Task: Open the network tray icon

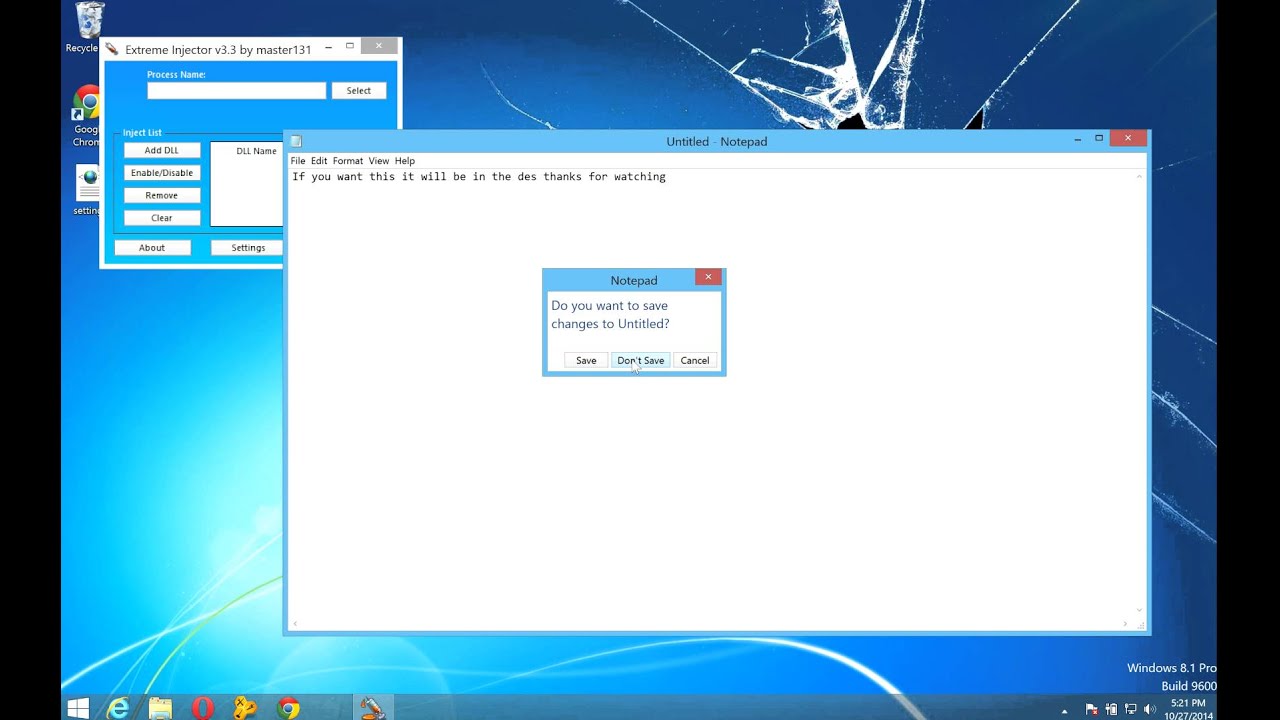Action: pos(1130,709)
